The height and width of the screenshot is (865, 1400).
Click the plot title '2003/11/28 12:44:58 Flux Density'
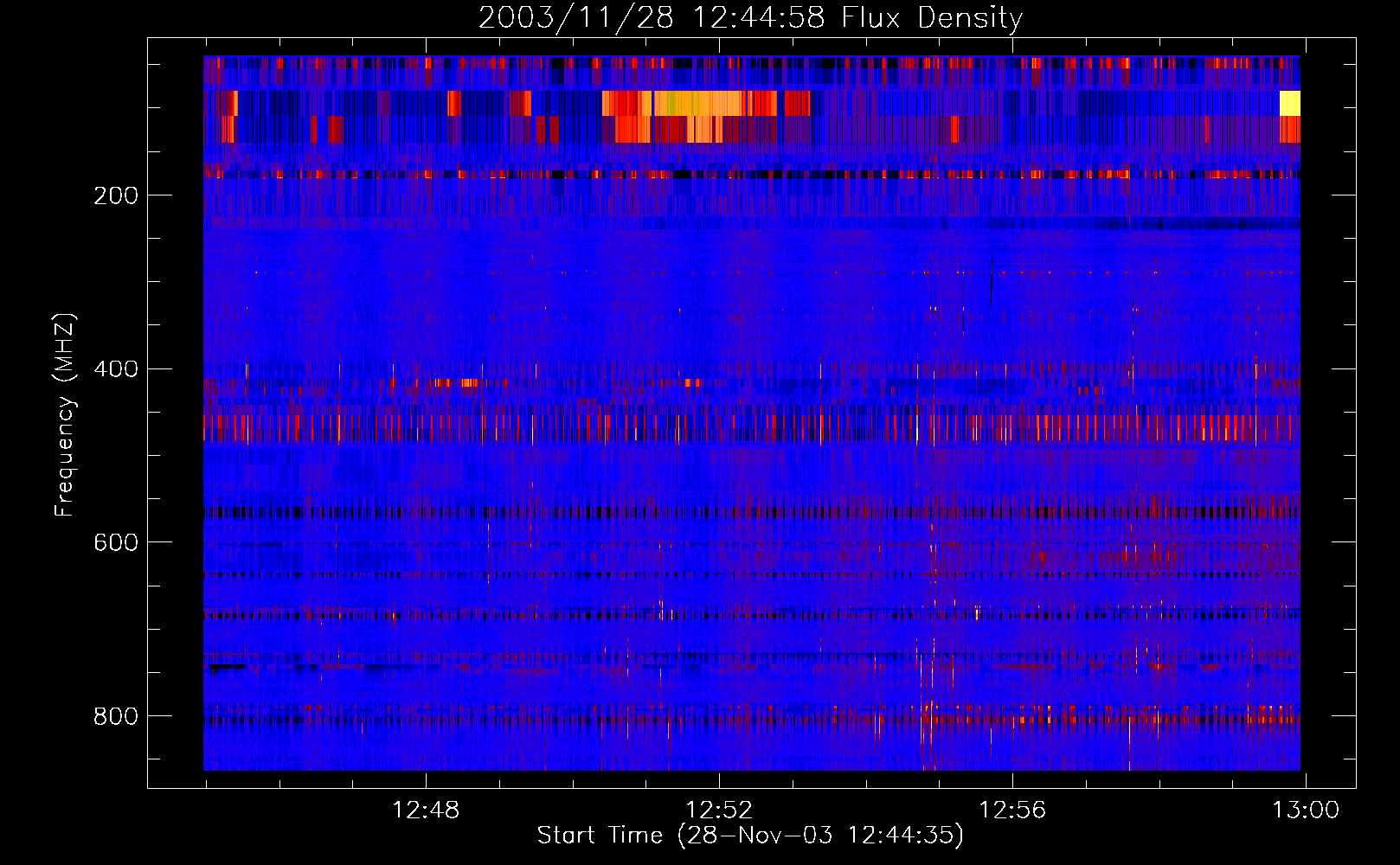[x=751, y=17]
